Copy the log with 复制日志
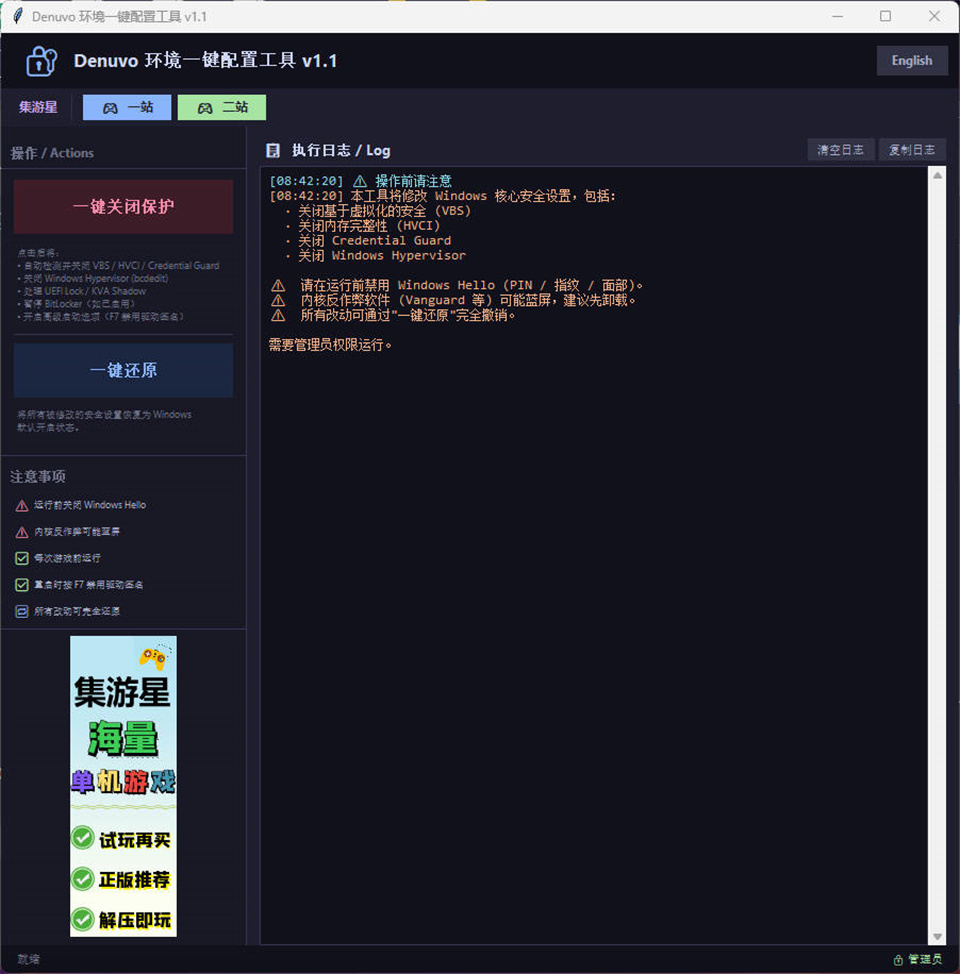 click(x=912, y=150)
